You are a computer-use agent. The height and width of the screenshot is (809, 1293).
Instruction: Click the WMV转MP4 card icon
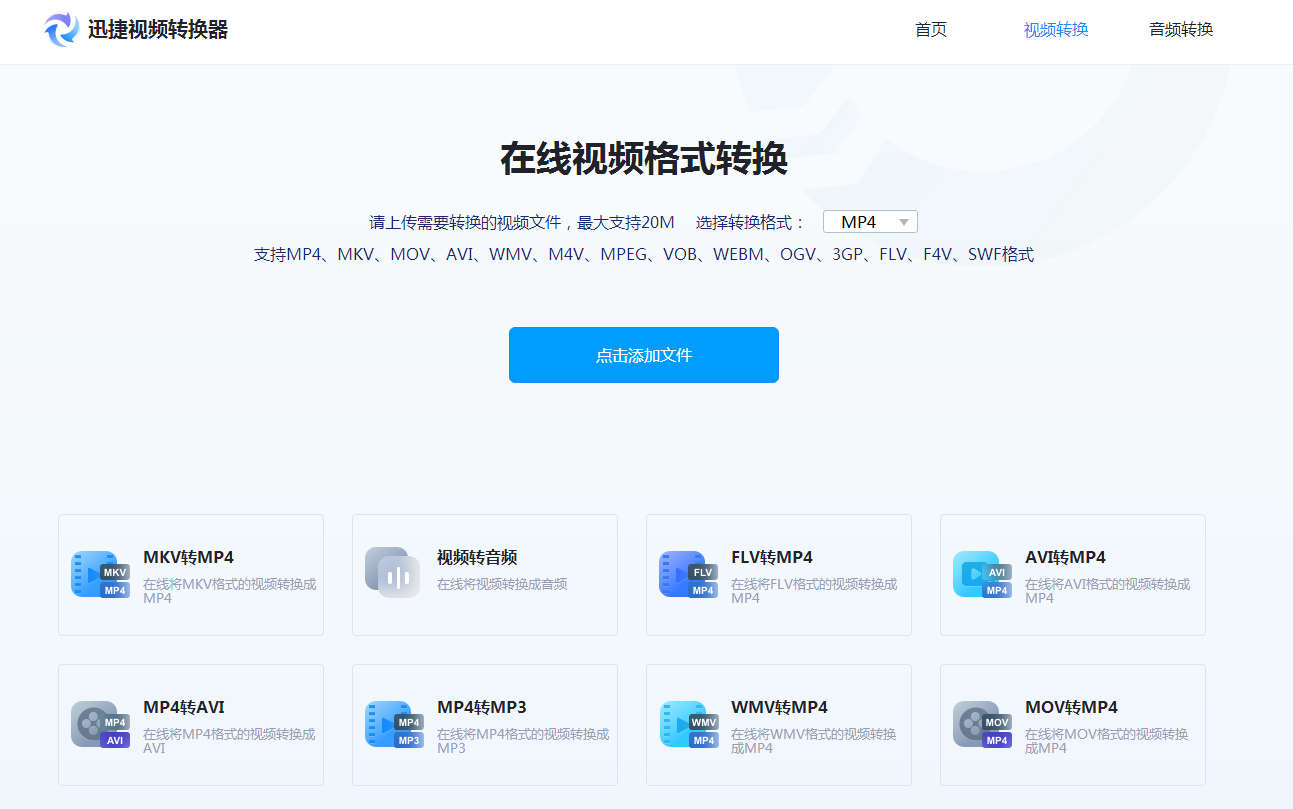[x=688, y=724]
